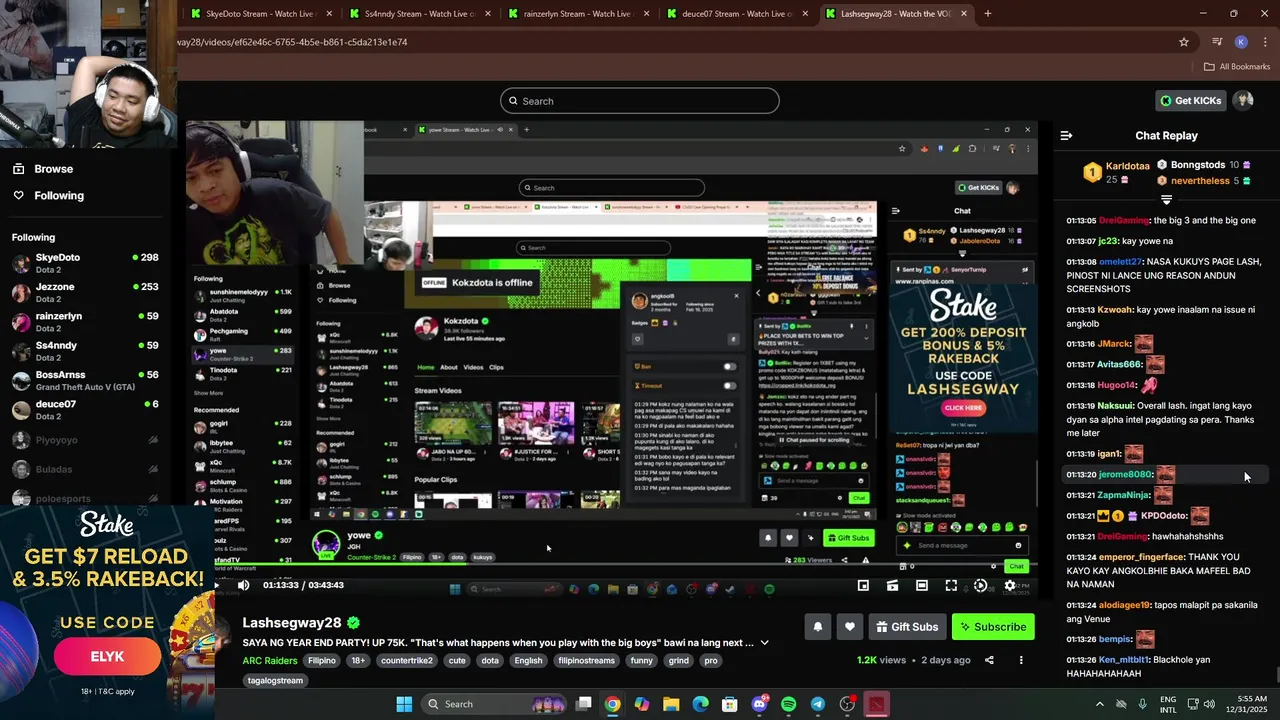Viewport: 1280px width, 720px height.
Task: Open the Chrome profile avatar
Action: pyautogui.click(x=1241, y=42)
